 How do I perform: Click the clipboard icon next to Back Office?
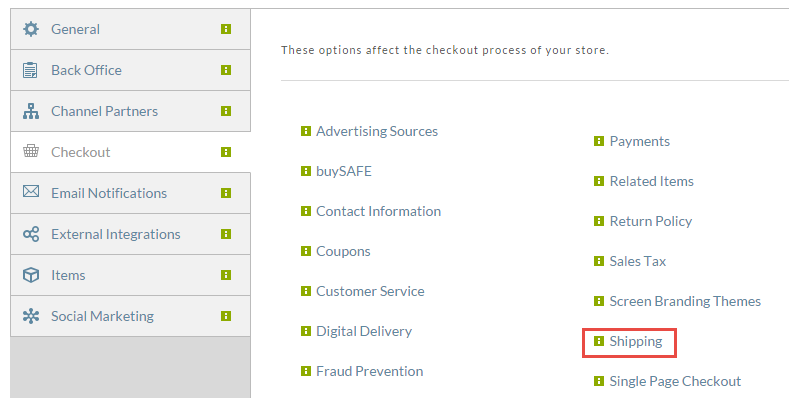pyautogui.click(x=30, y=70)
